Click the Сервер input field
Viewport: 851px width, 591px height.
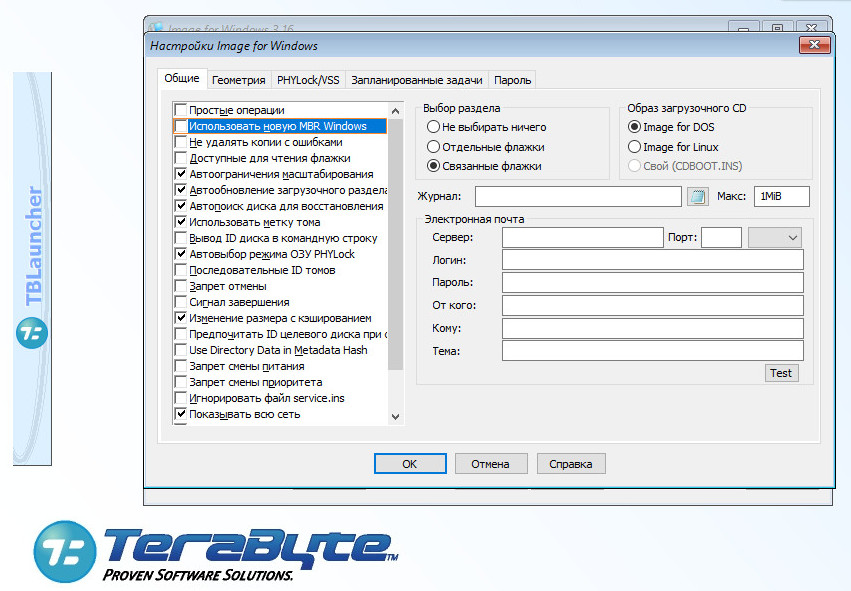582,238
